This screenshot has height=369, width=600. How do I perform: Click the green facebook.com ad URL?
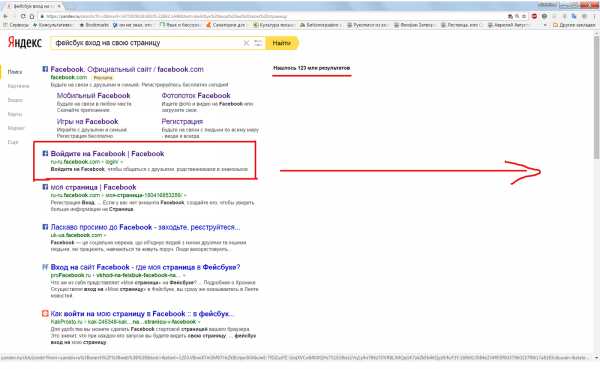pos(69,77)
